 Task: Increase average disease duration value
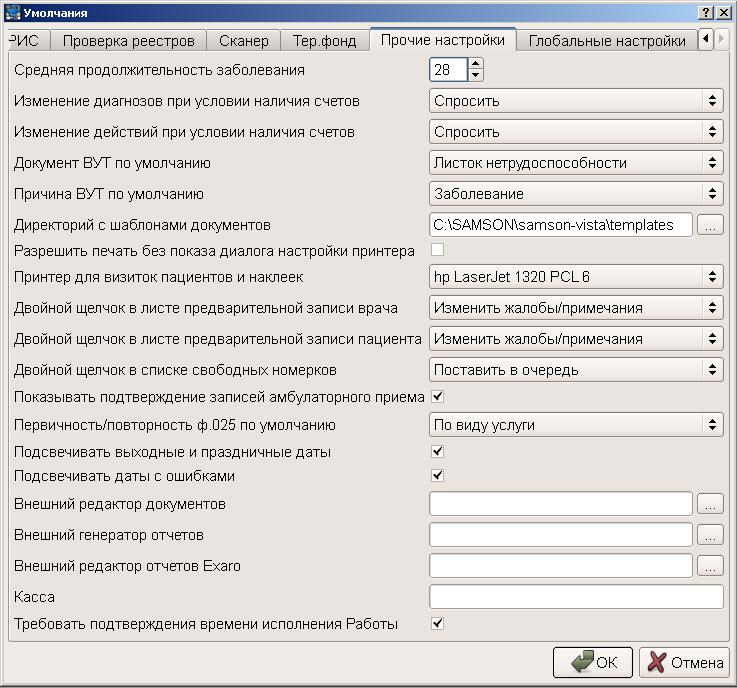point(476,64)
